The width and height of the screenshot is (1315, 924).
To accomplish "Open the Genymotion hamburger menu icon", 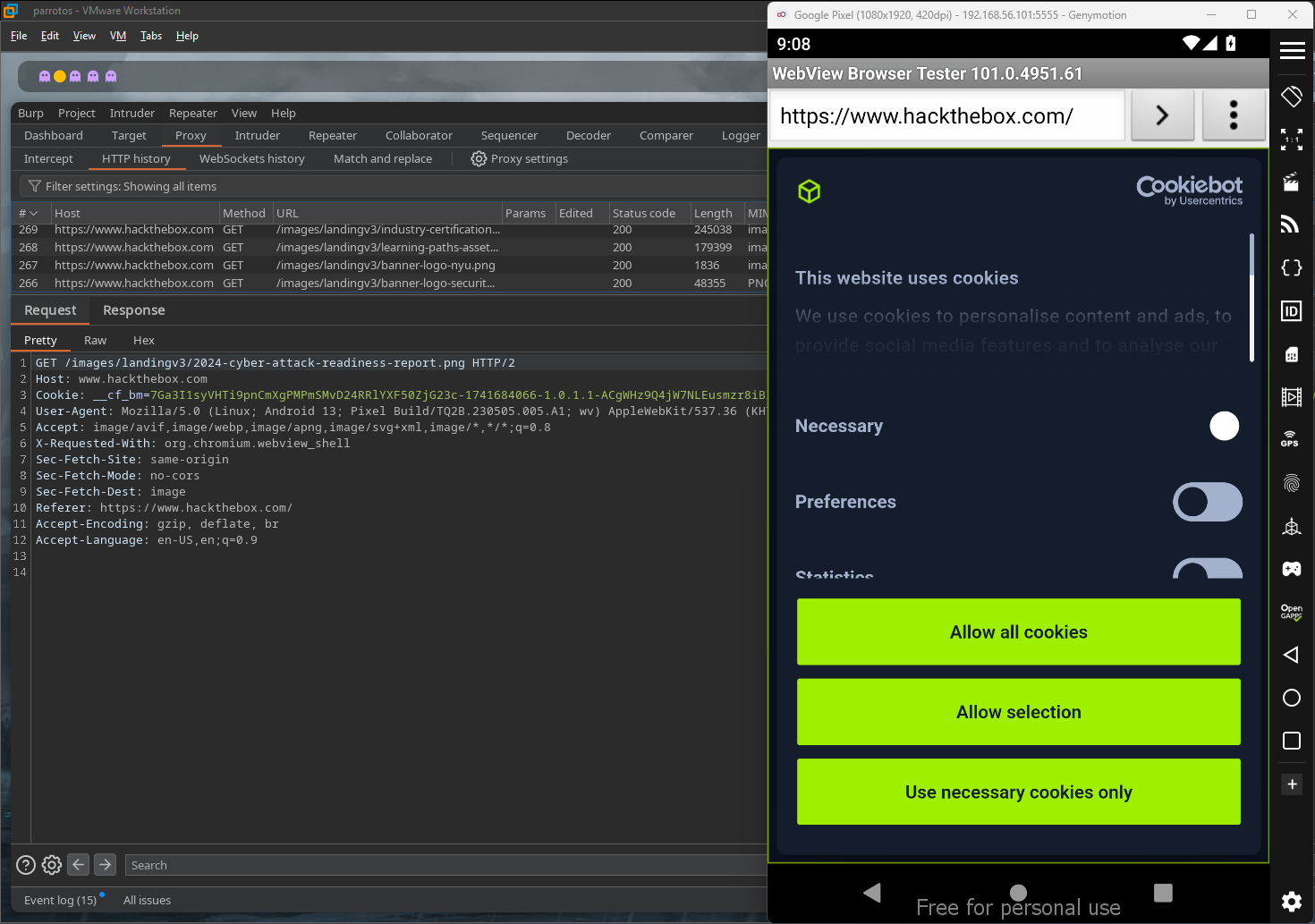I will point(1292,51).
